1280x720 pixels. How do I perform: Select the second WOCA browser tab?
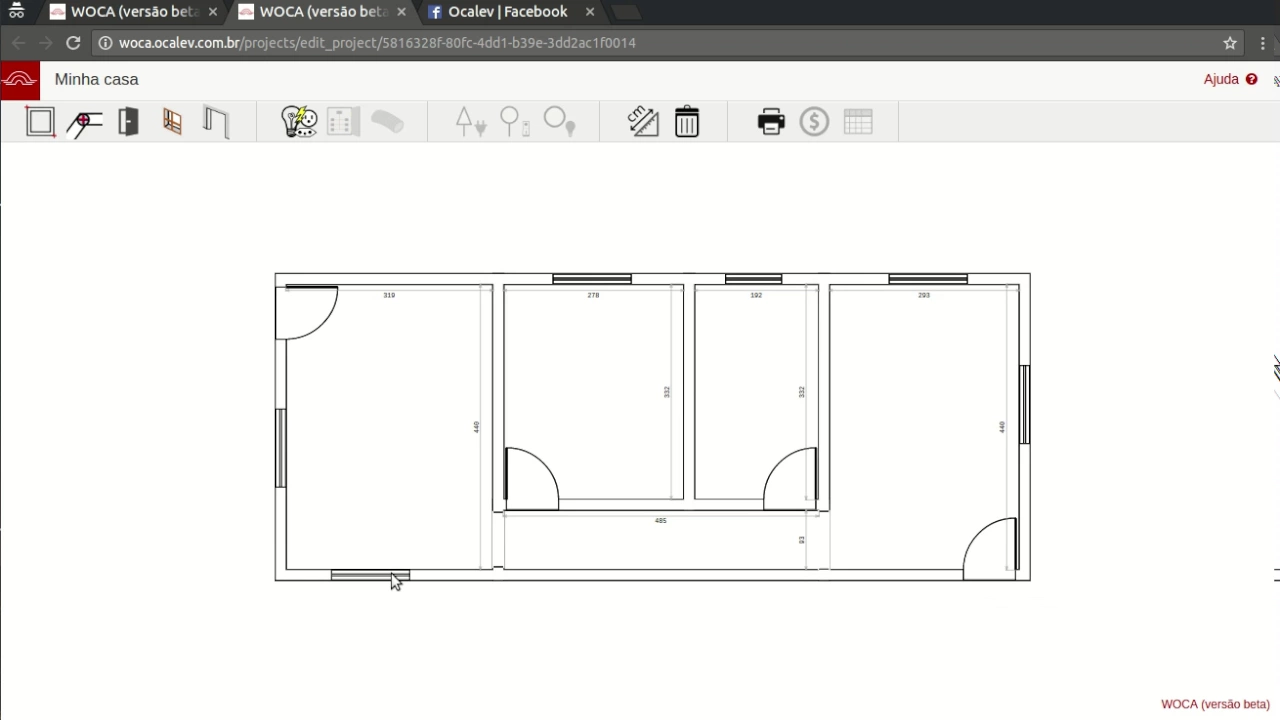322,12
